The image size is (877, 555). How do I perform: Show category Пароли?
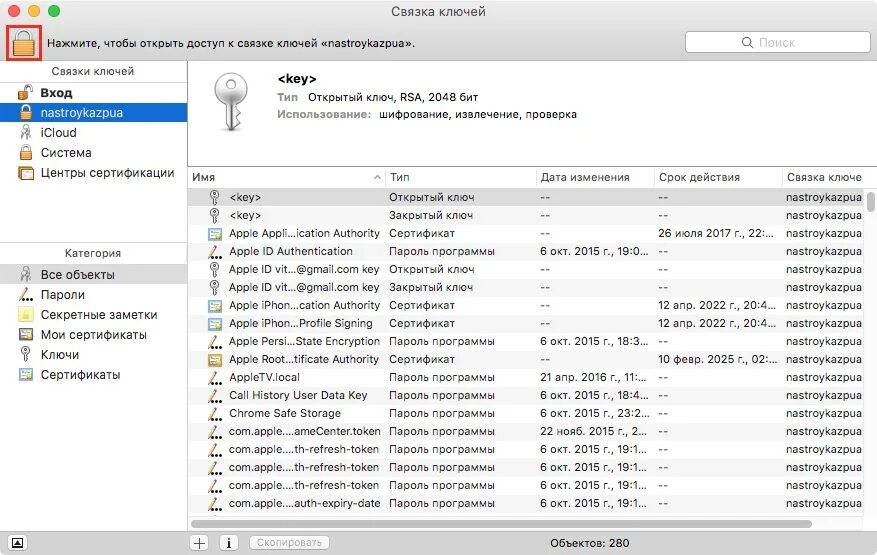93,295
